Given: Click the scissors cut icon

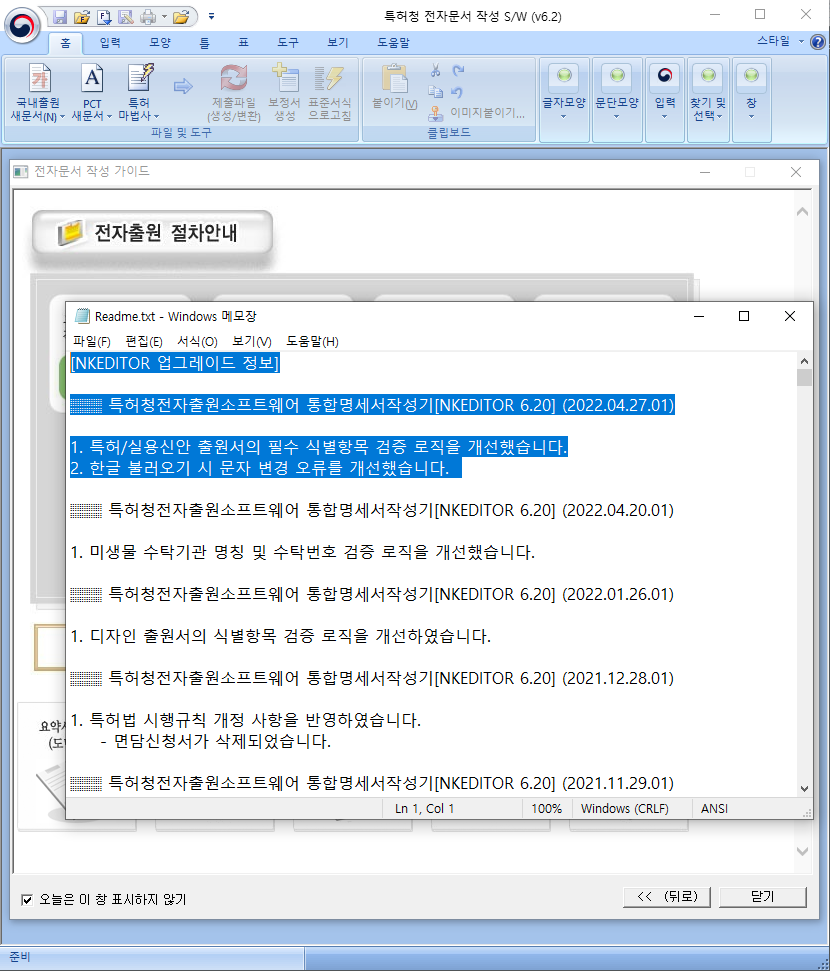Looking at the screenshot, I should point(435,71).
